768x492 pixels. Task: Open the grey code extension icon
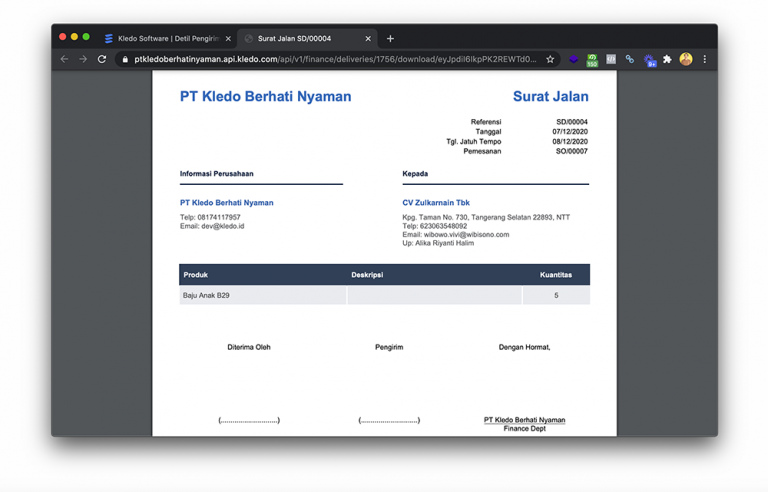point(611,59)
